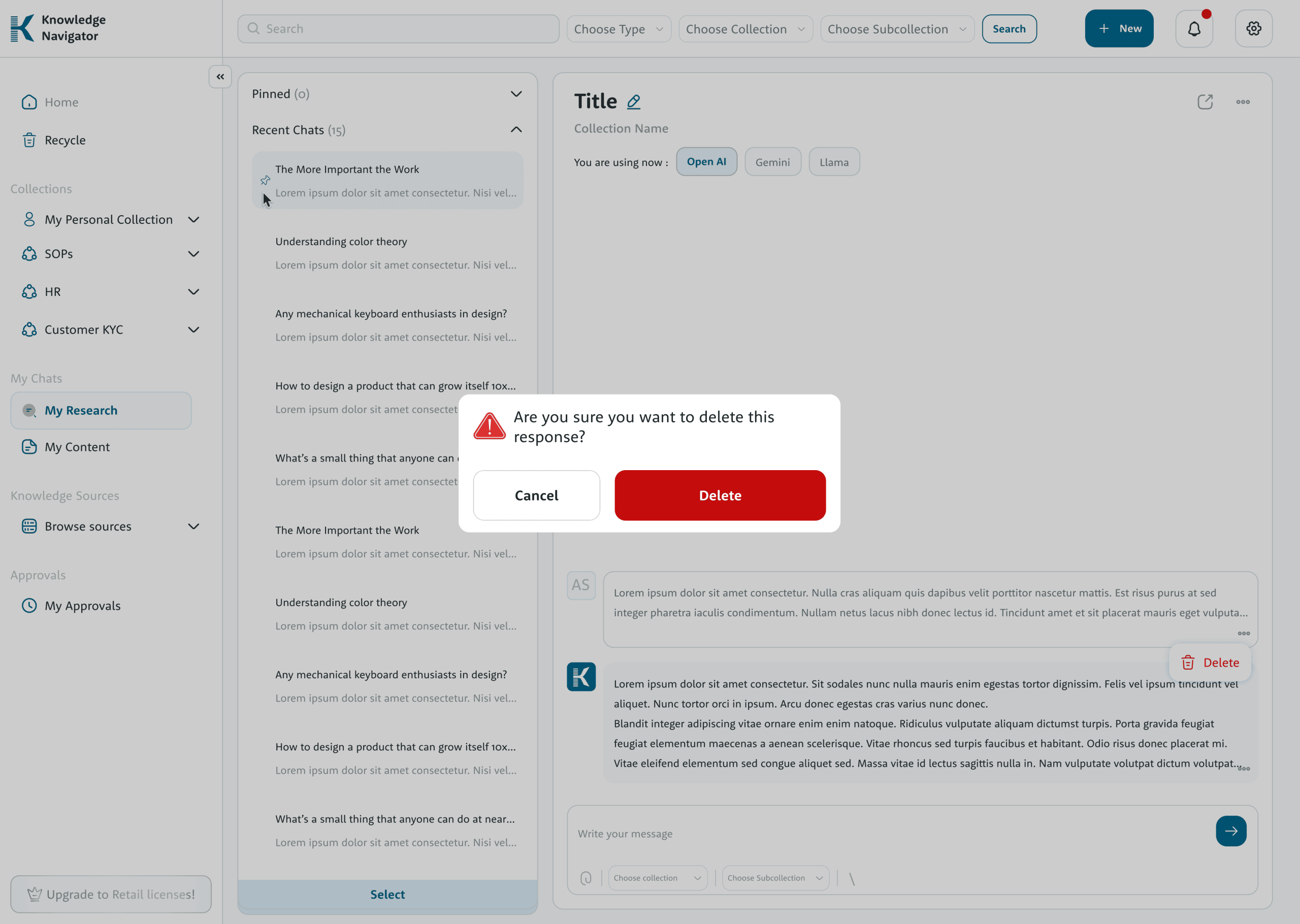This screenshot has height=924, width=1300.
Task: Click the open-in-new-window icon
Action: (1205, 102)
